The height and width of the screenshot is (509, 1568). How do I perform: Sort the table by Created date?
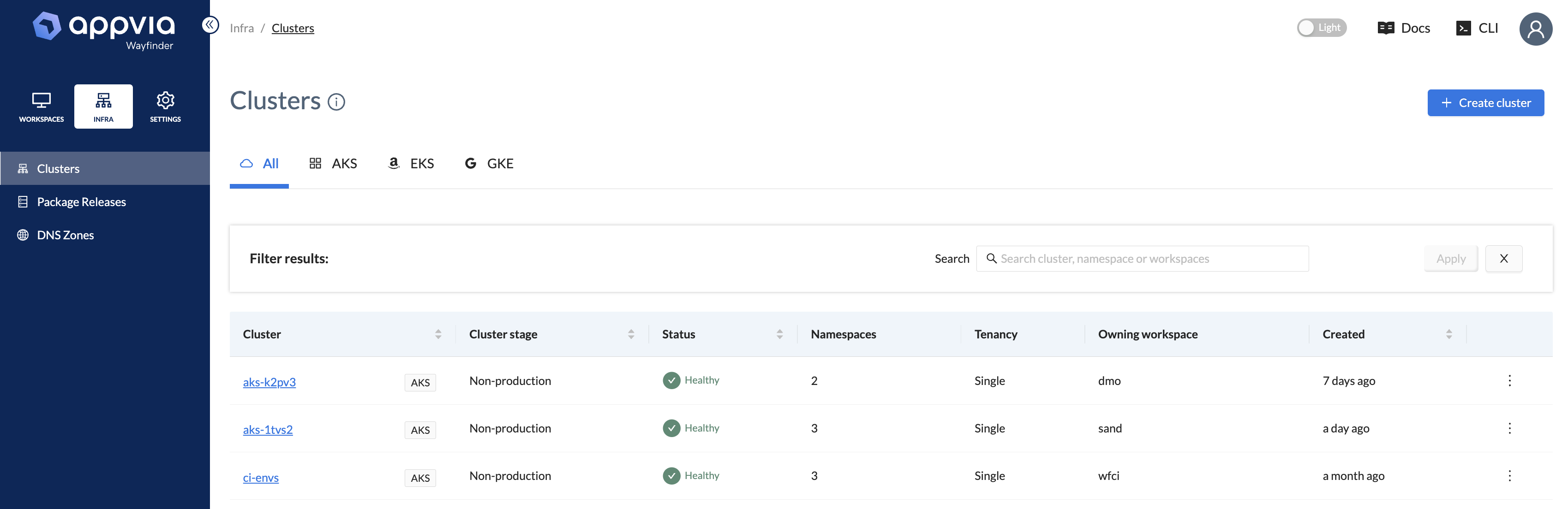pyautogui.click(x=1448, y=334)
